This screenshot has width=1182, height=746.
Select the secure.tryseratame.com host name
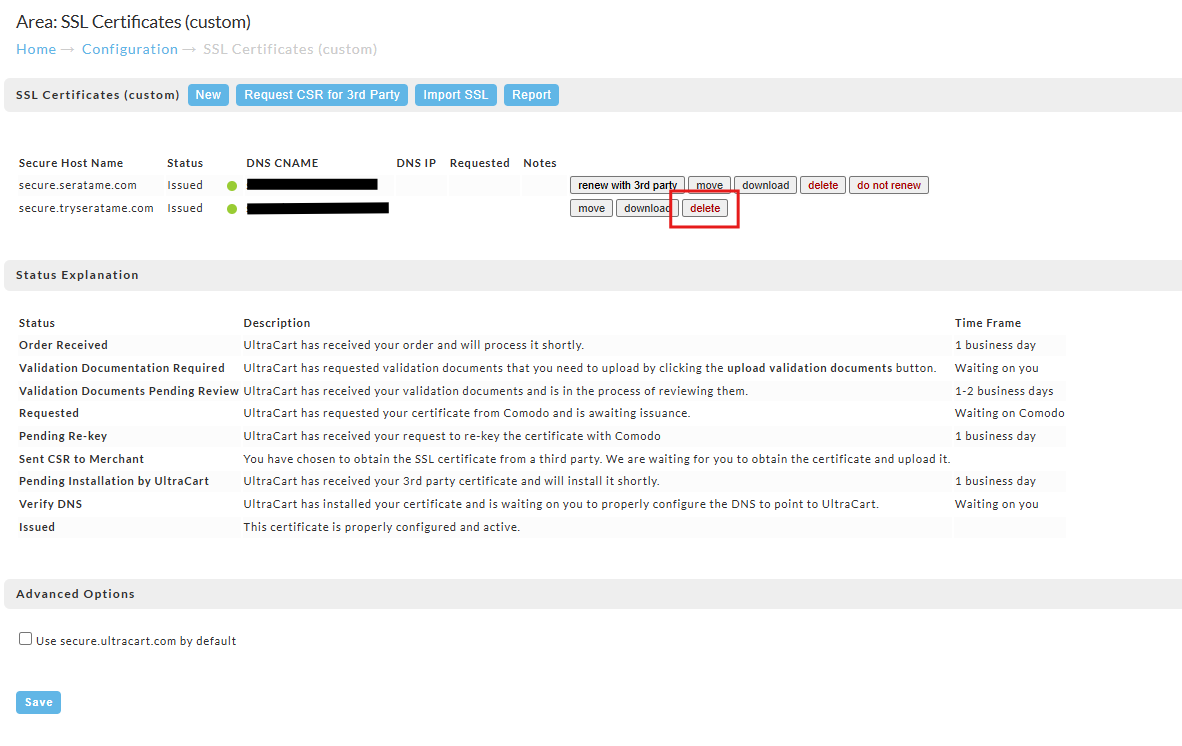[x=86, y=208]
